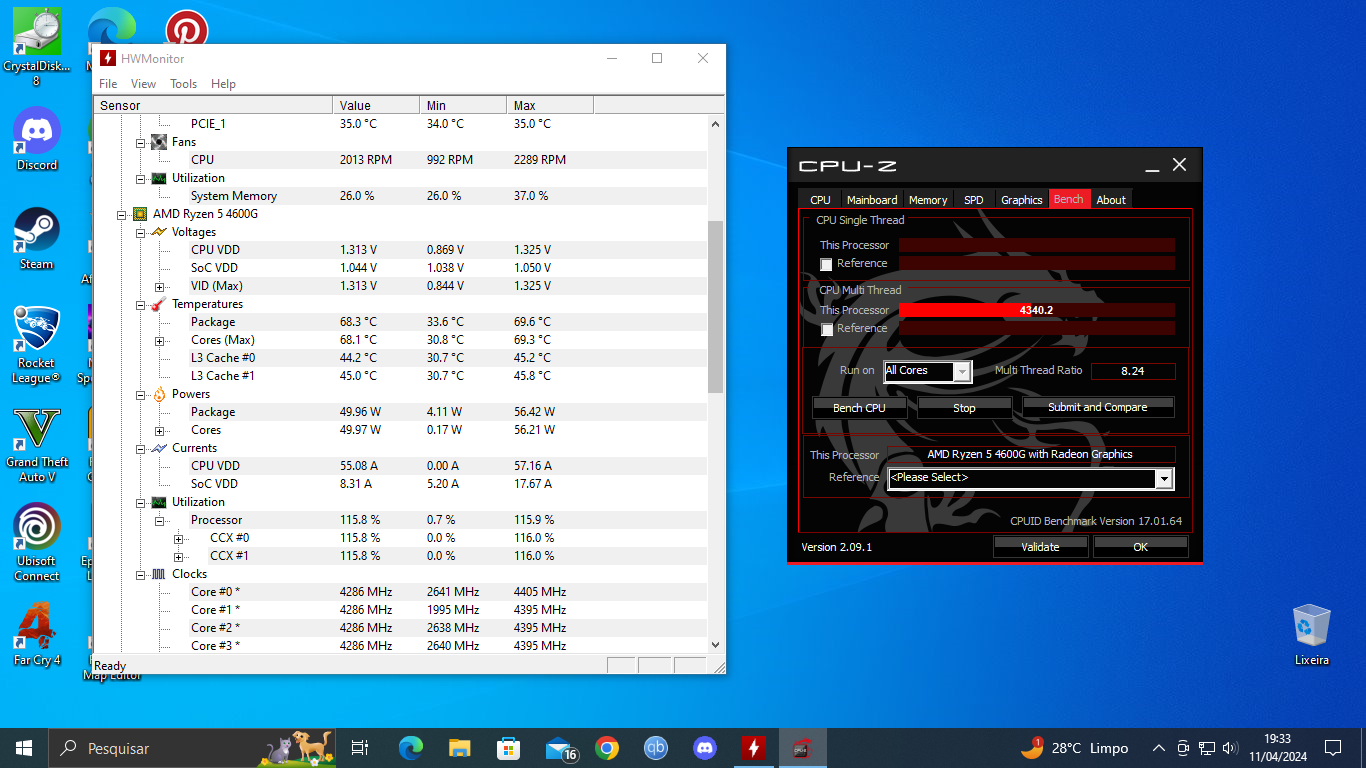Click the scroll down arrow in HWMonitor

click(715, 645)
